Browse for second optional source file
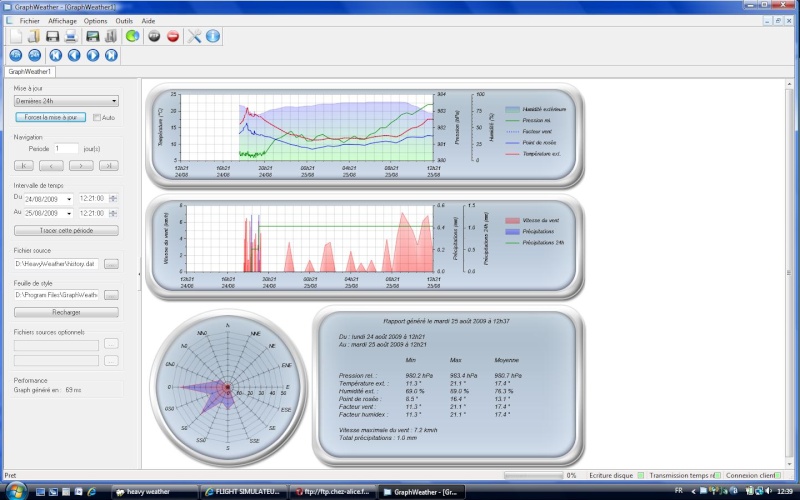800x500 pixels. pyautogui.click(x=111, y=361)
